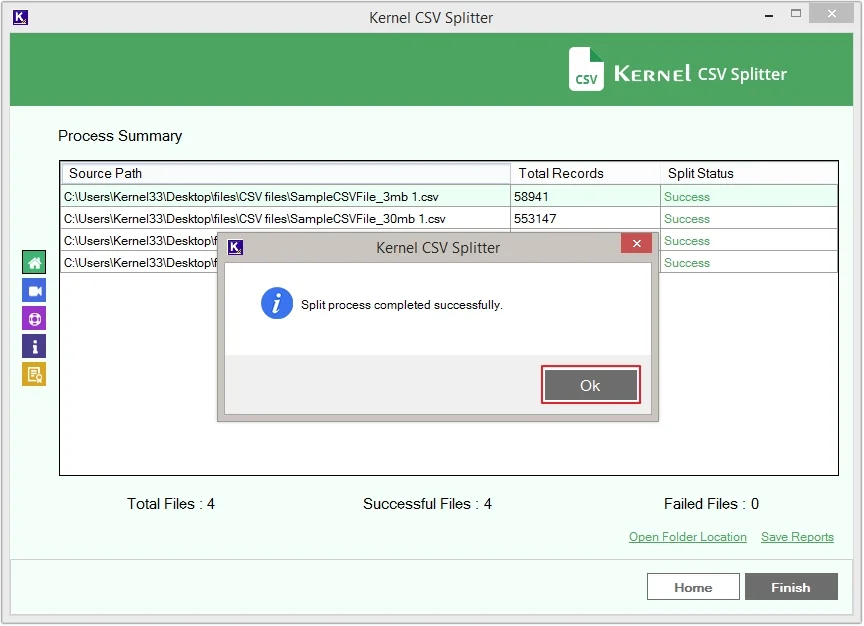Click the white CSV file logo in banner

tap(586, 70)
